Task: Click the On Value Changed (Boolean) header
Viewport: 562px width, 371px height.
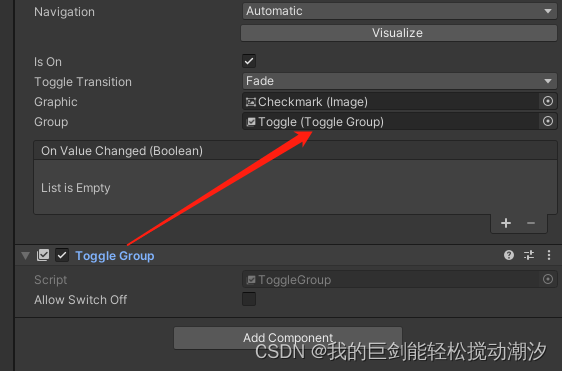Action: click(295, 151)
